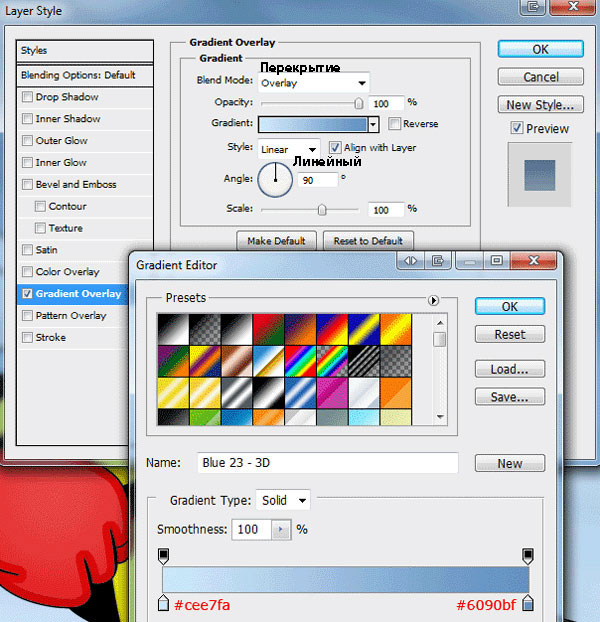Click the angle dial control
Image resolution: width=600 pixels, height=622 pixels.
(x=275, y=180)
